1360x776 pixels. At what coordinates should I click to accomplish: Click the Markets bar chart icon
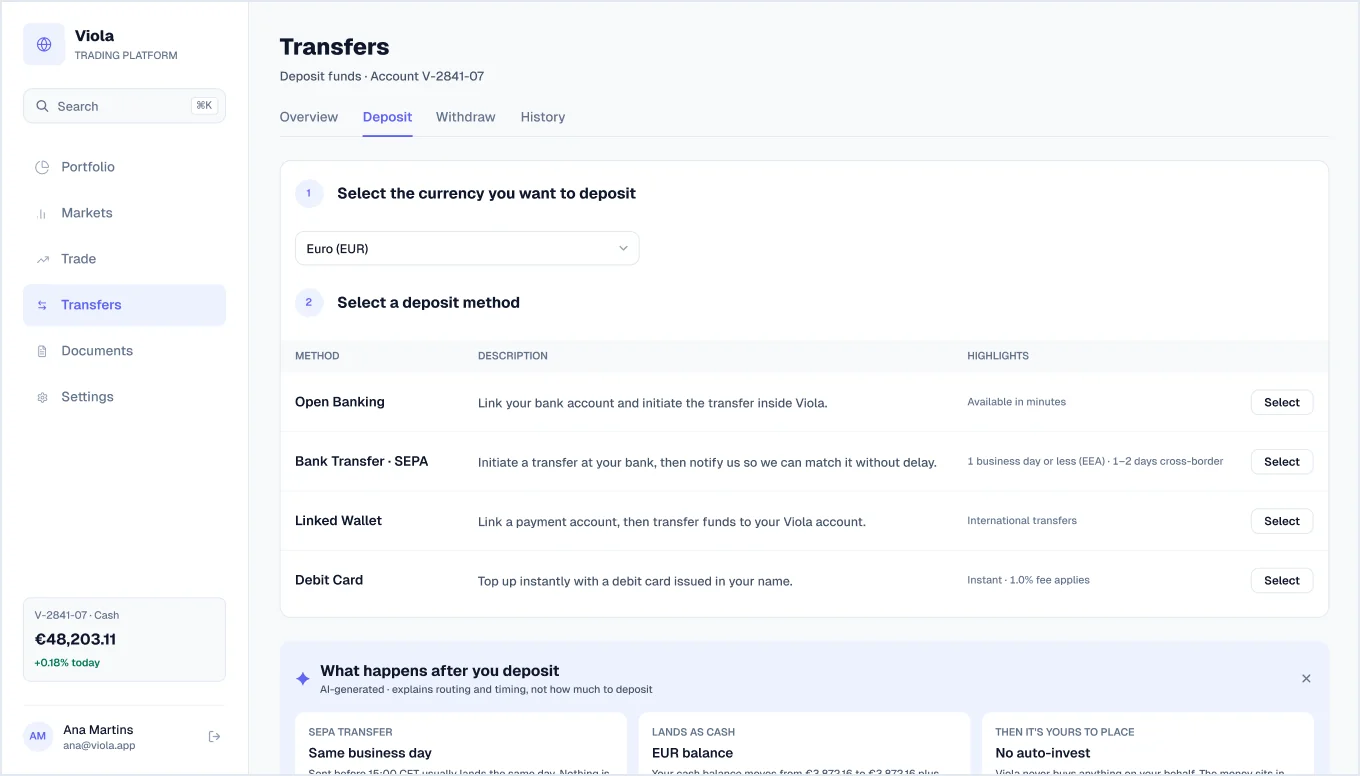pos(42,213)
